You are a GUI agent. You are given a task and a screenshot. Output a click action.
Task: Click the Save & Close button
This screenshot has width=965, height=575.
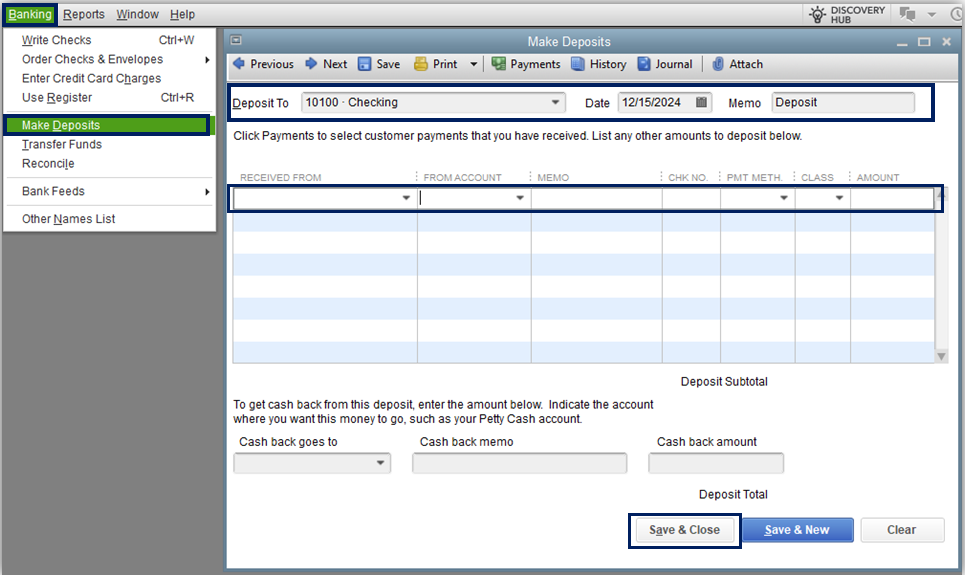click(x=685, y=530)
